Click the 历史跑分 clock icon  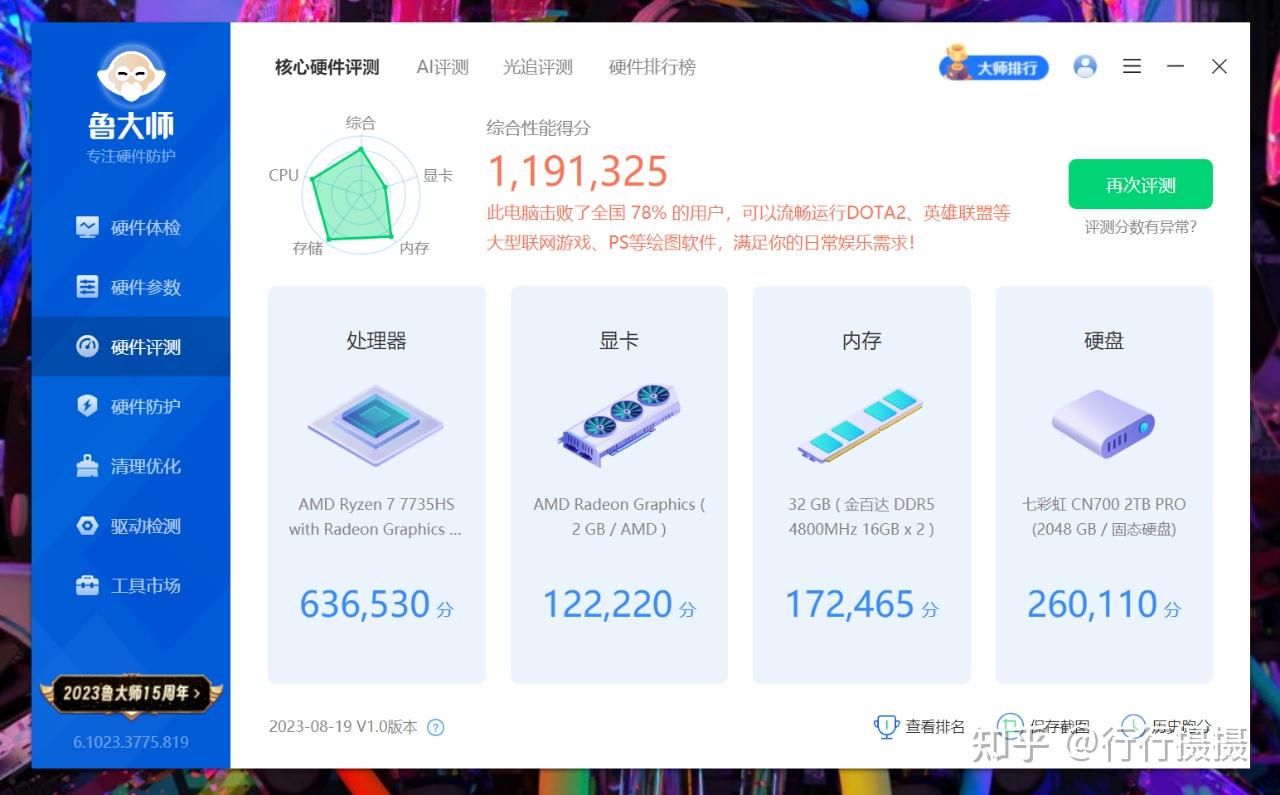click(x=1131, y=726)
